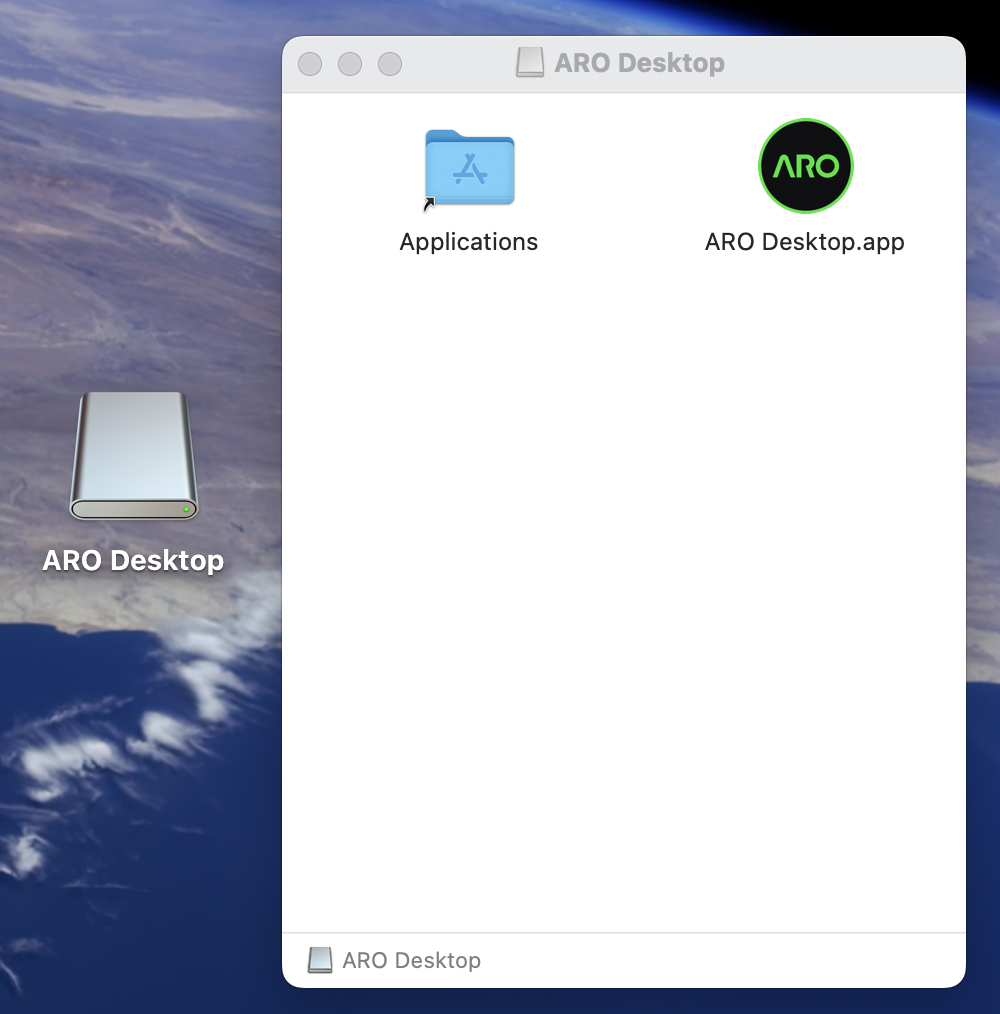Open the ARO Desktop.app application icon
Image resolution: width=1000 pixels, height=1014 pixels.
tap(805, 166)
